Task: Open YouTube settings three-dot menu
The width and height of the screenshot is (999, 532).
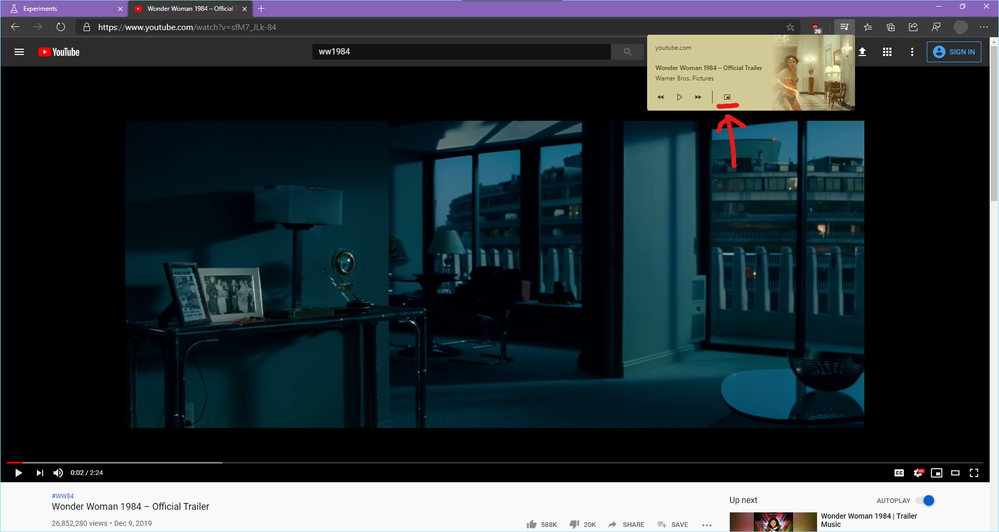Action: pyautogui.click(x=912, y=52)
